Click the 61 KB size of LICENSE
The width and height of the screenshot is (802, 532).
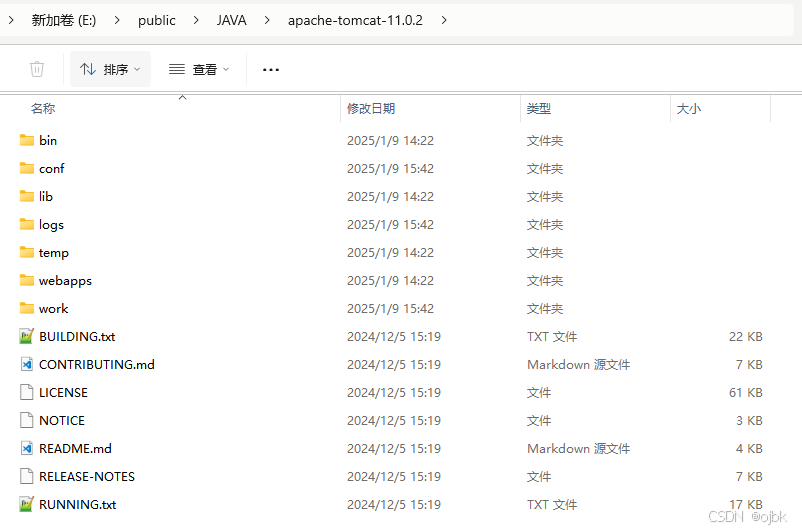pos(746,392)
